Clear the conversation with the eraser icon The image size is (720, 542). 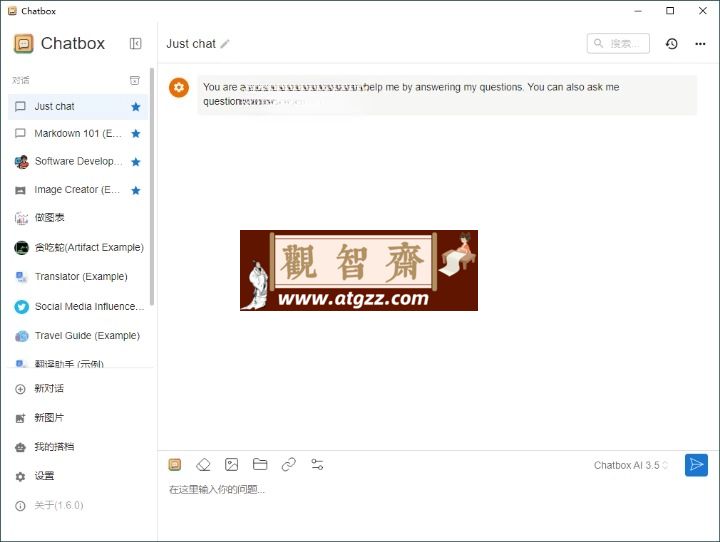point(203,465)
